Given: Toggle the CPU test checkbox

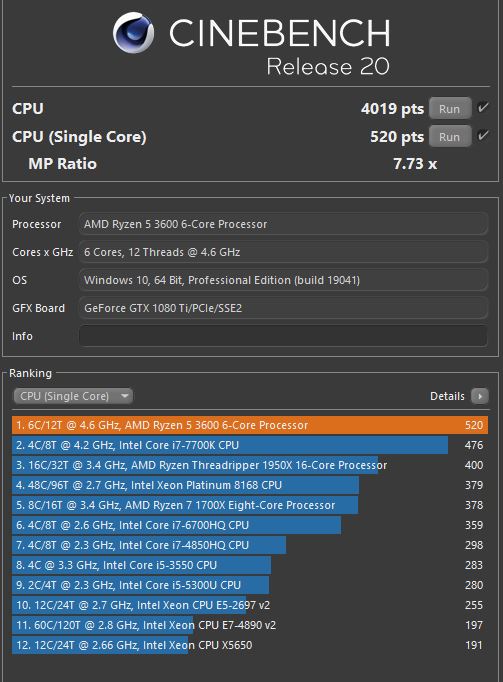Looking at the screenshot, I should coord(483,107).
